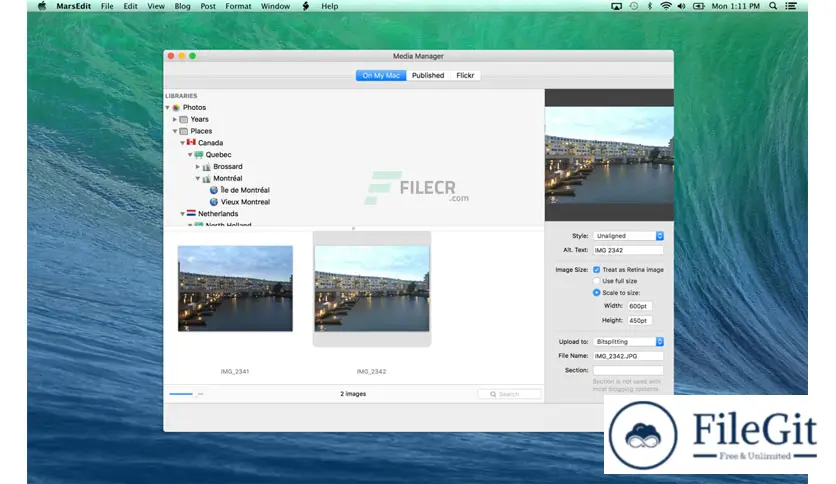
Task: Enable Treat as Retina image checkbox
Action: coord(597,270)
